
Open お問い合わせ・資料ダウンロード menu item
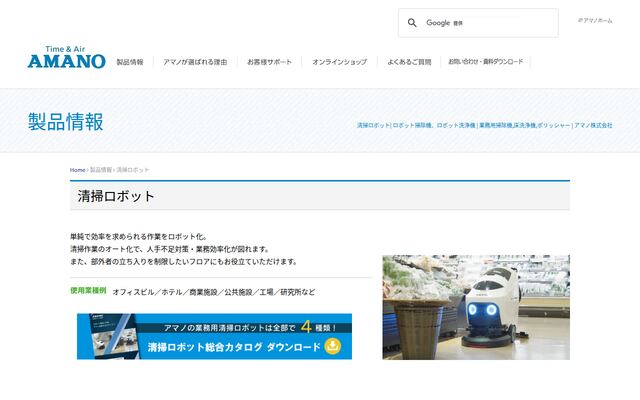[x=486, y=62]
